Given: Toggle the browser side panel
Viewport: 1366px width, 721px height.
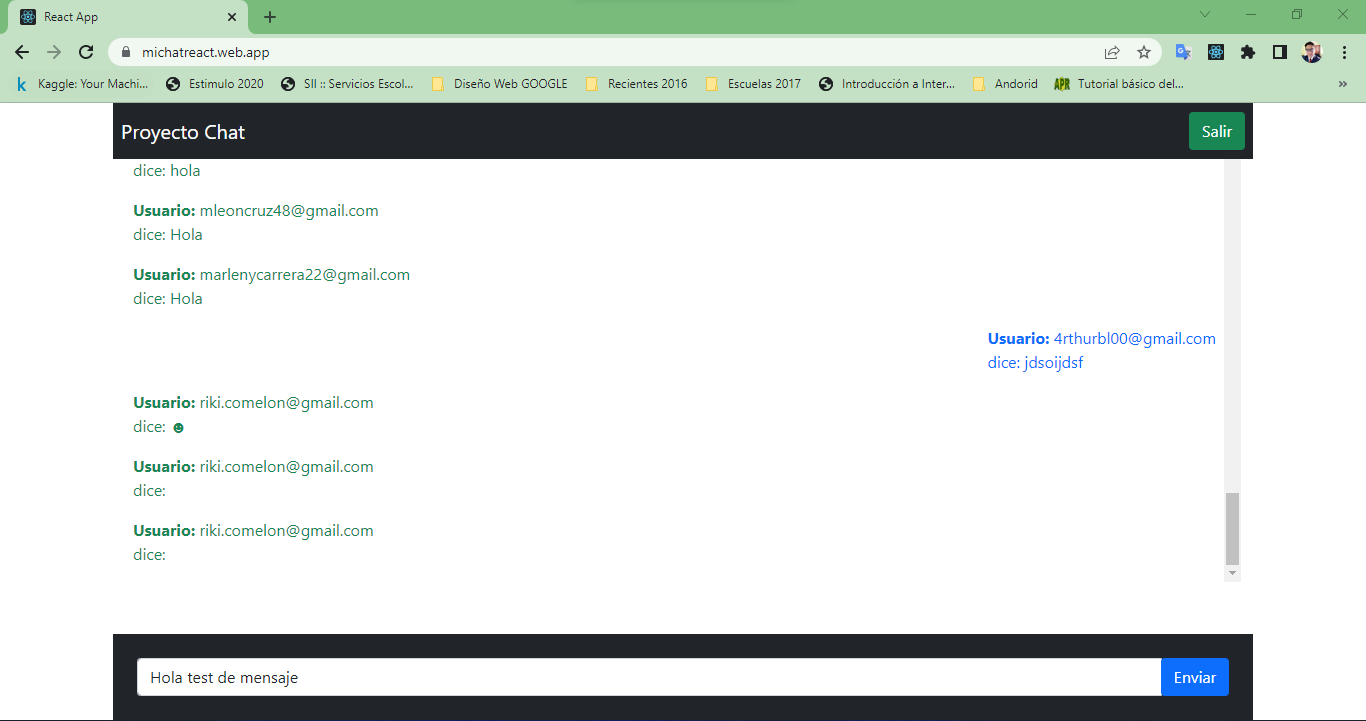Looking at the screenshot, I should (1279, 52).
